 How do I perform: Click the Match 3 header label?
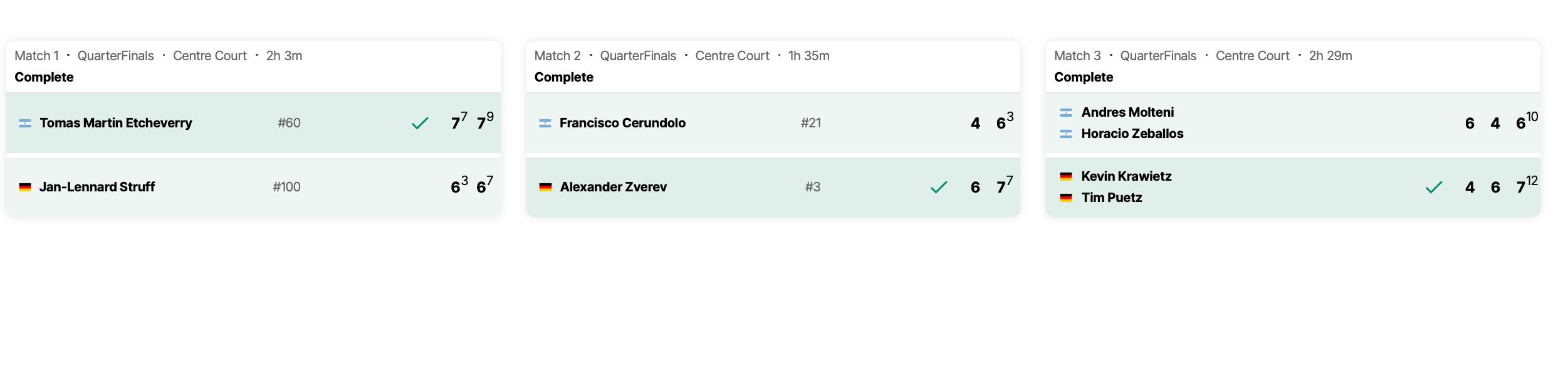click(x=1077, y=56)
